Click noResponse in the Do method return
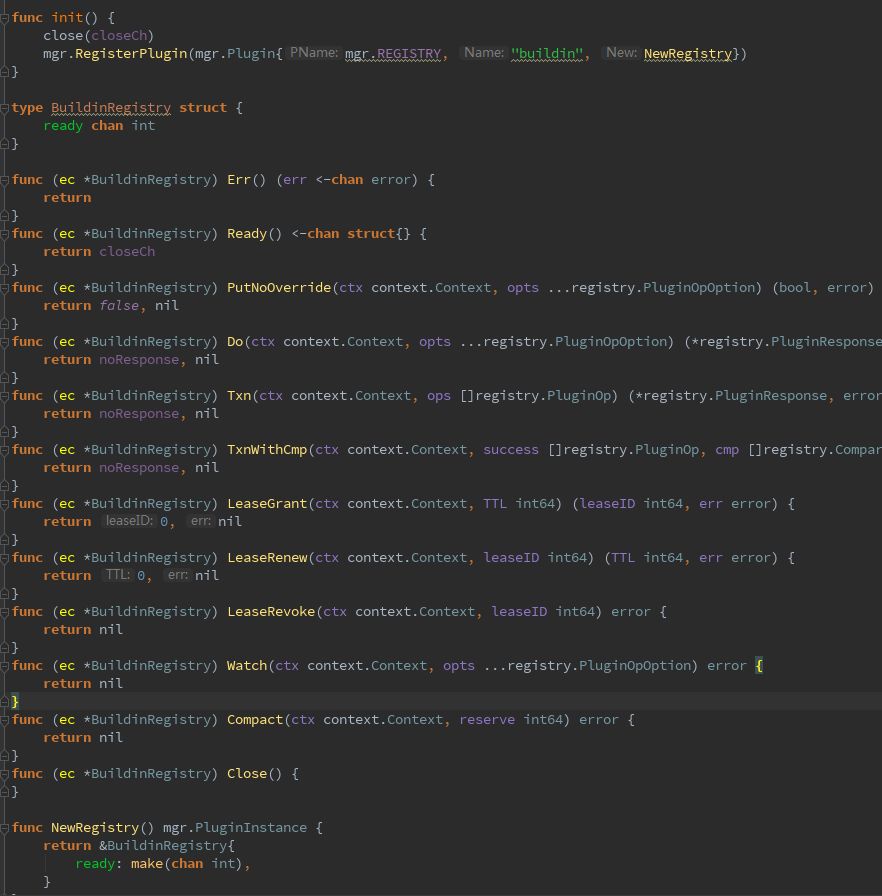 click(139, 360)
